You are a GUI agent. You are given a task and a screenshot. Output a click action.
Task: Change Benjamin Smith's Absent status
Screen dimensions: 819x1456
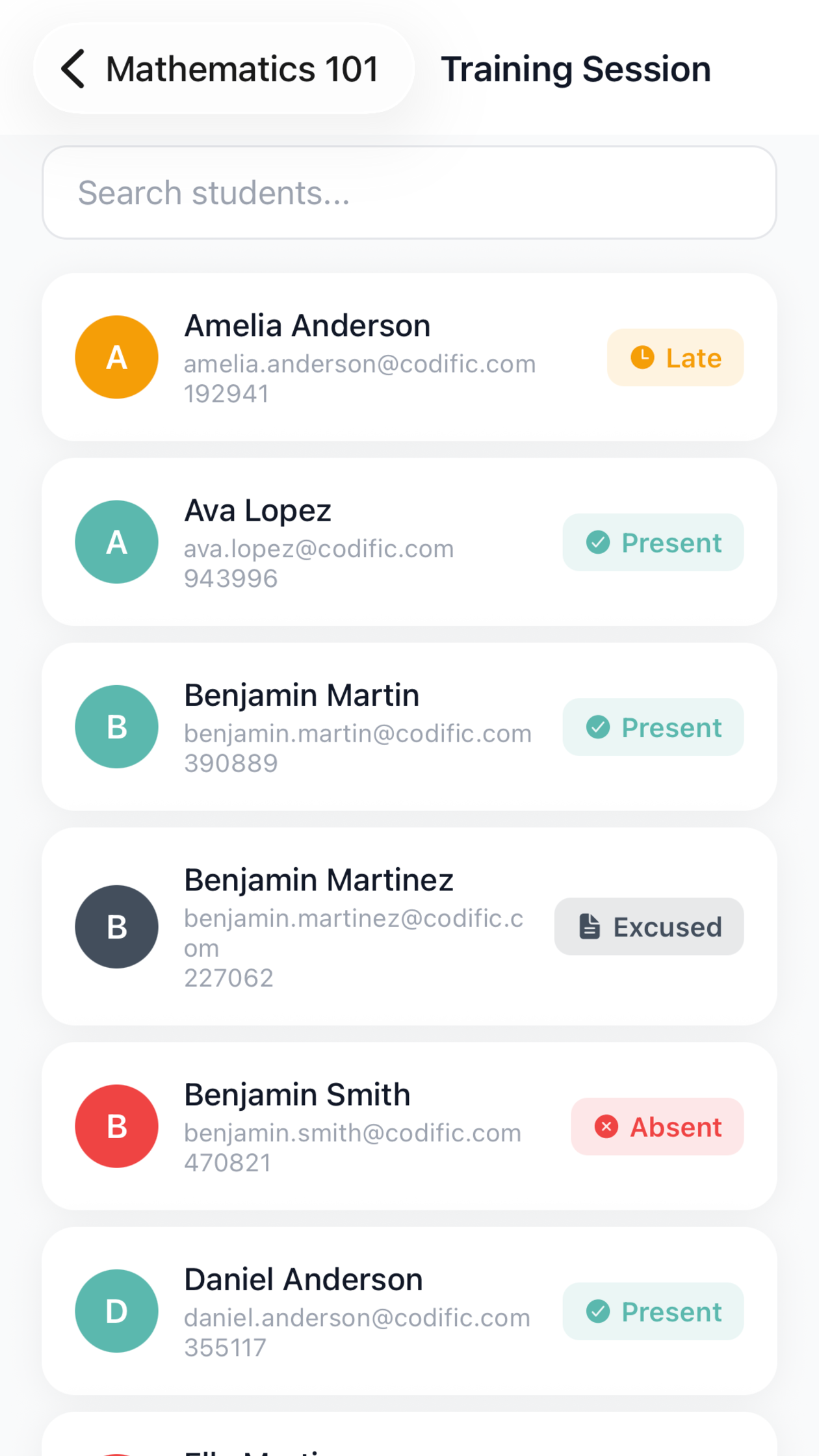tap(657, 1126)
